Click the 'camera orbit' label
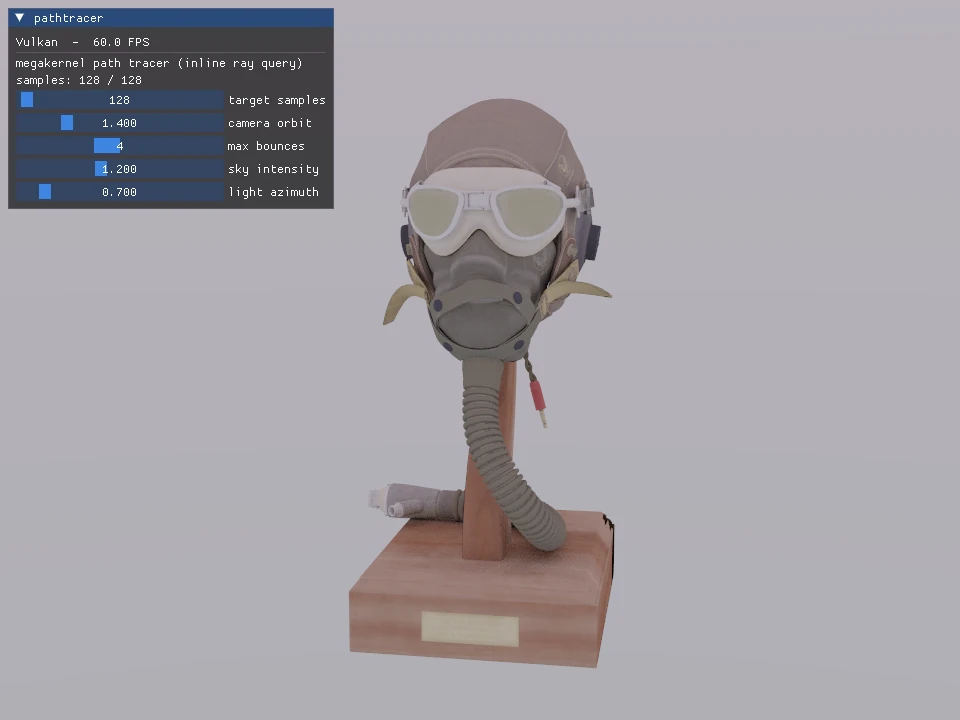The image size is (960, 720). pos(270,123)
